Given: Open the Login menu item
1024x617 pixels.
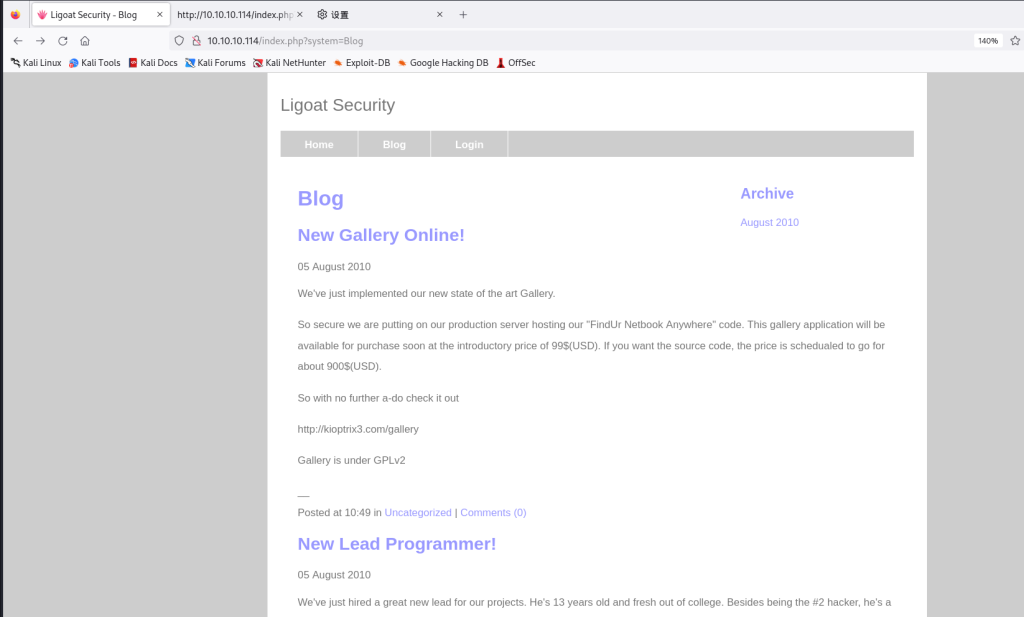Looking at the screenshot, I should tap(469, 144).
